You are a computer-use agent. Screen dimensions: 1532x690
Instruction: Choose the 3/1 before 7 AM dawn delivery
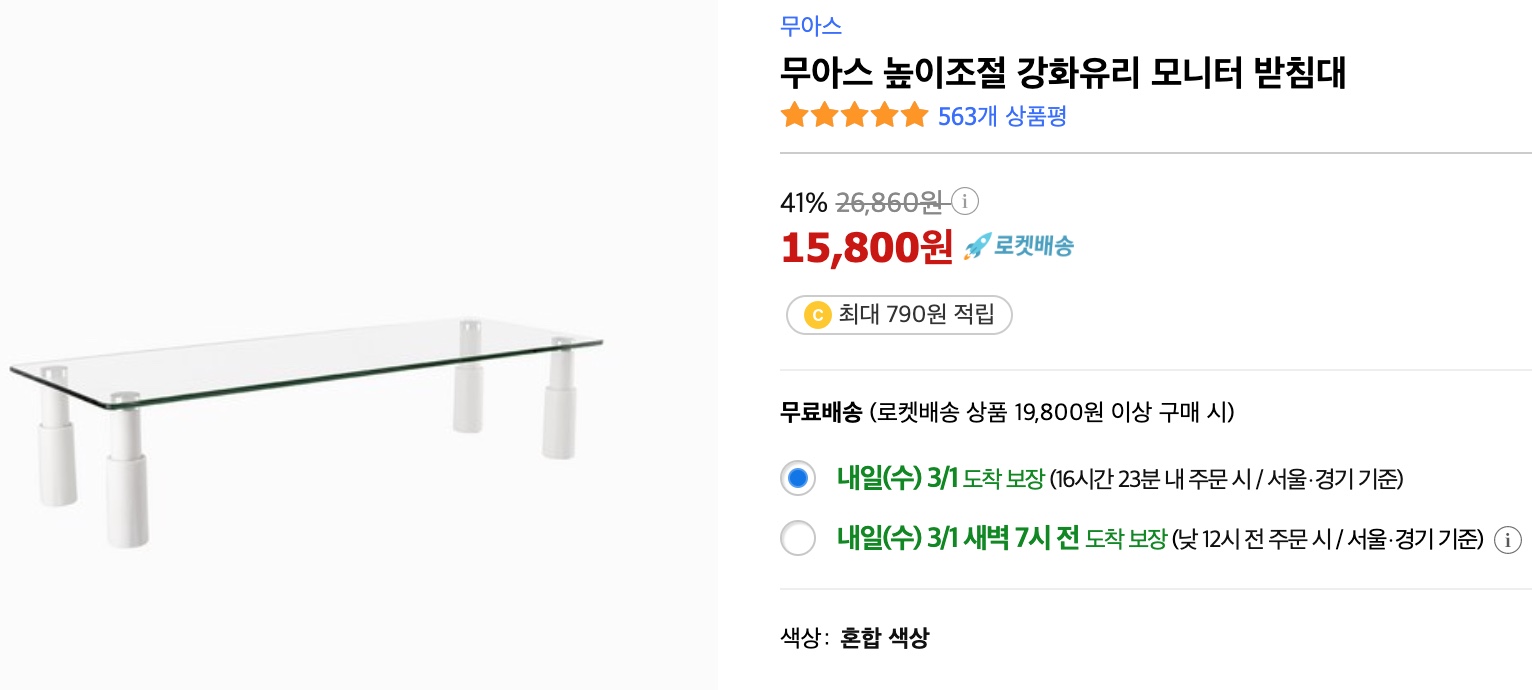(798, 539)
